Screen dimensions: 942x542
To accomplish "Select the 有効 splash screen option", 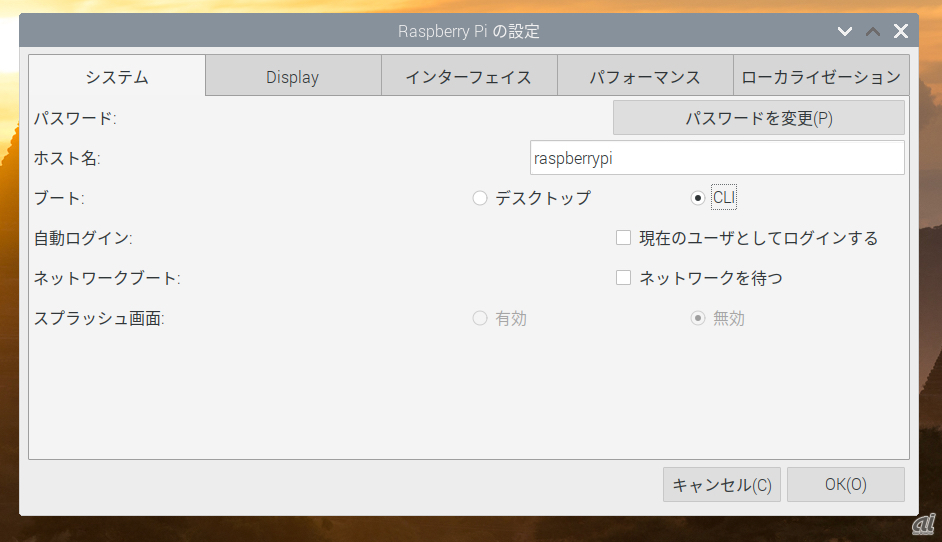I will (x=480, y=318).
